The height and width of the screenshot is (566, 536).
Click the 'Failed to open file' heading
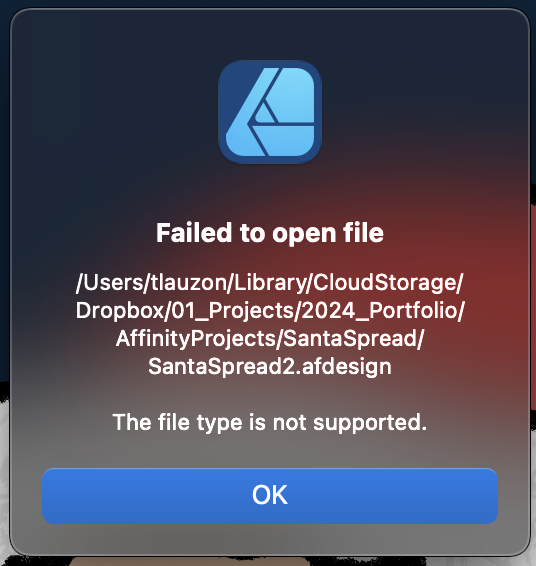click(270, 233)
